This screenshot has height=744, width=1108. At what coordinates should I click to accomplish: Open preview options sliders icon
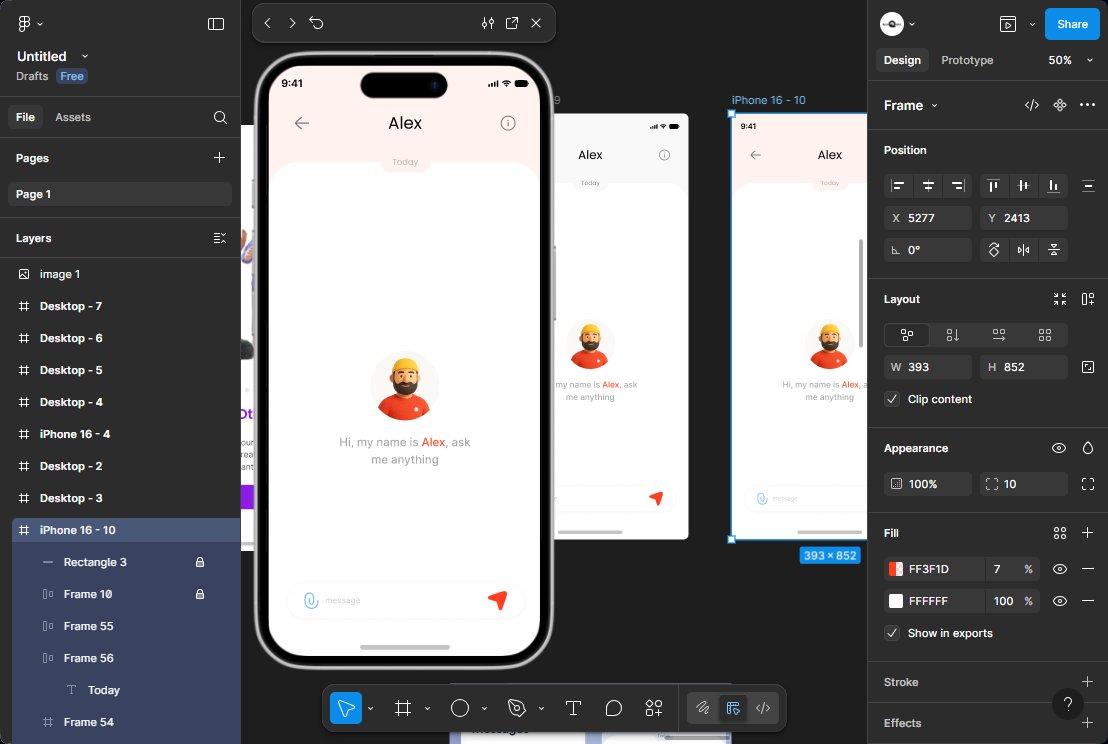point(488,23)
